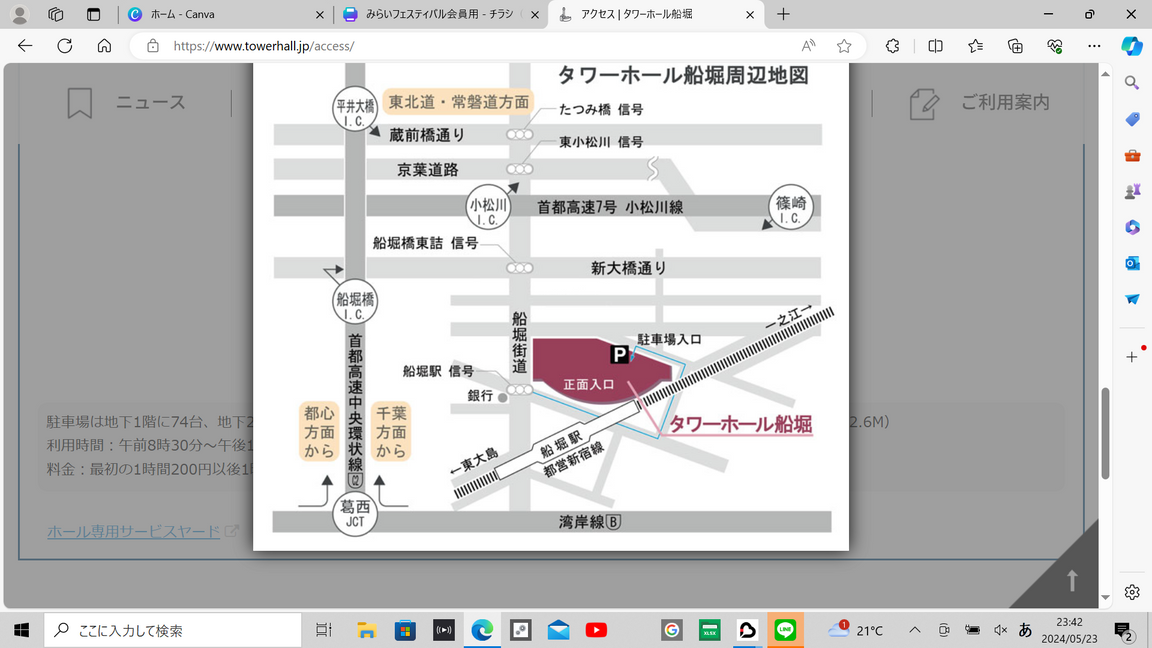
Task: Close the みらいフェスティバル tab
Action: [x=535, y=15]
